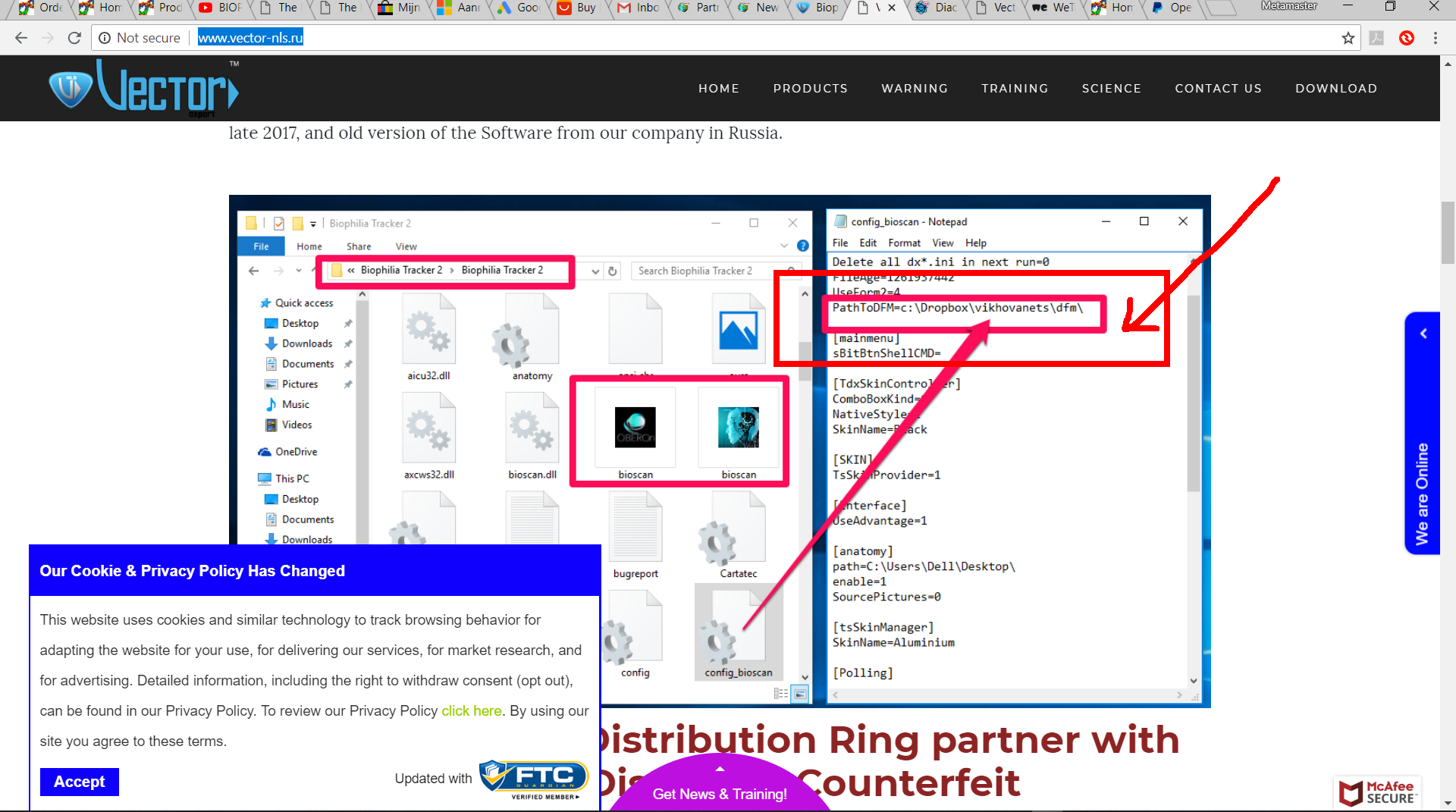Go to the DOWNLOAD page in navigation
1456x812 pixels.
1336,89
